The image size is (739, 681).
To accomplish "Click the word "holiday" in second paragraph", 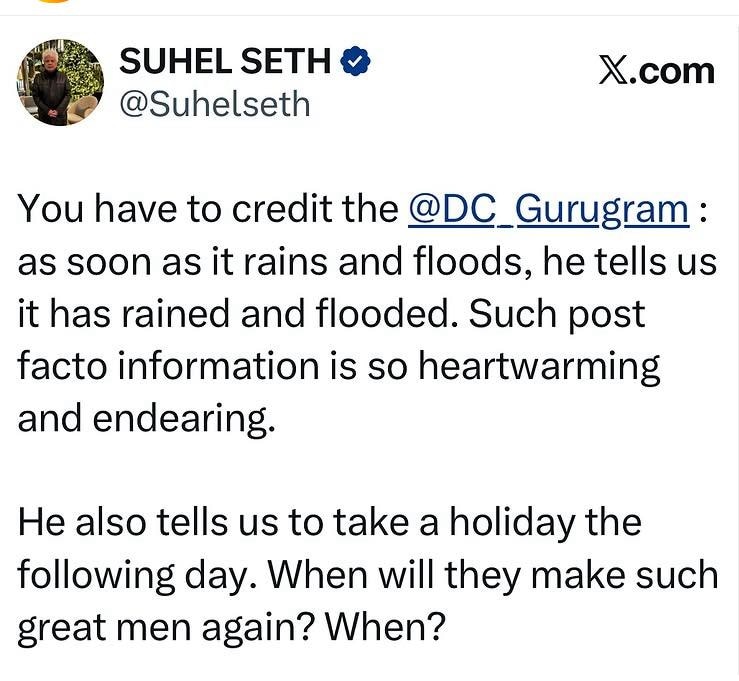I will 512,523.
